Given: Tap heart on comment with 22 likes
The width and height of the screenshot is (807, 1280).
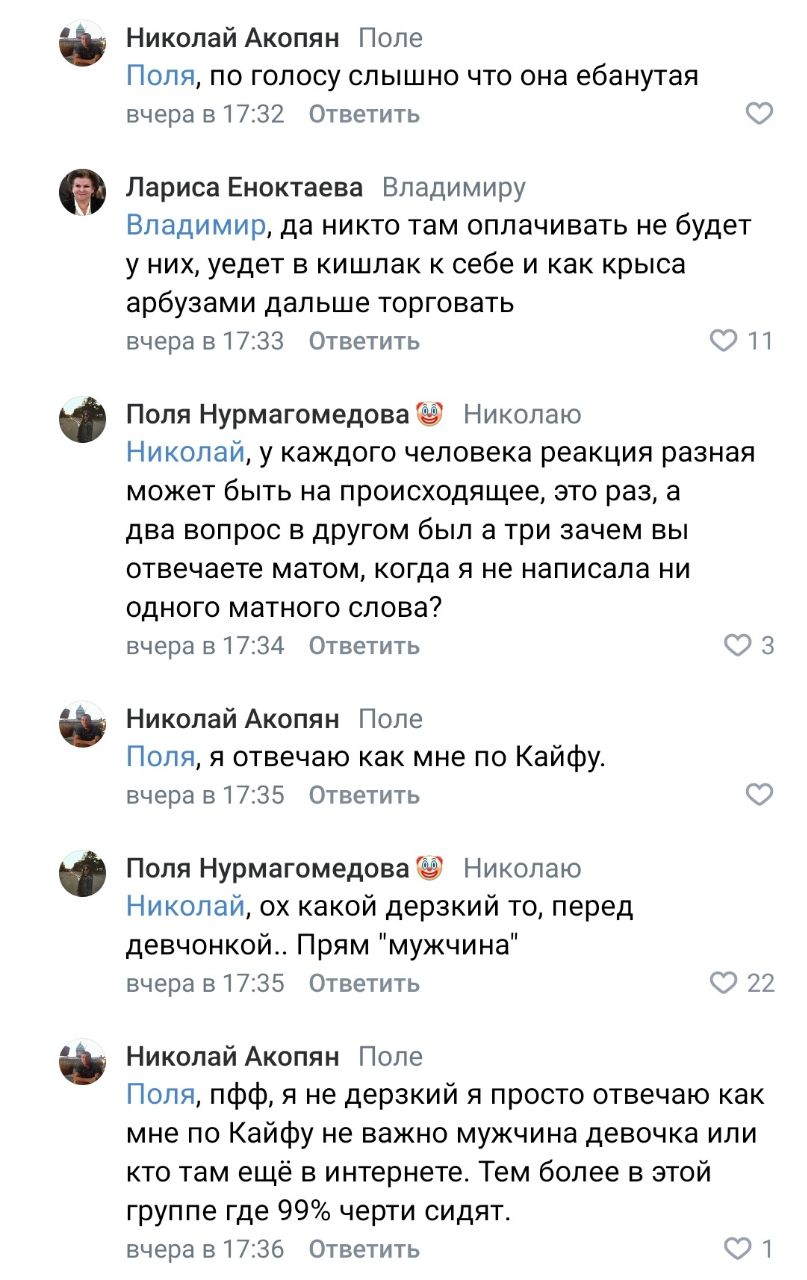Looking at the screenshot, I should click(723, 983).
